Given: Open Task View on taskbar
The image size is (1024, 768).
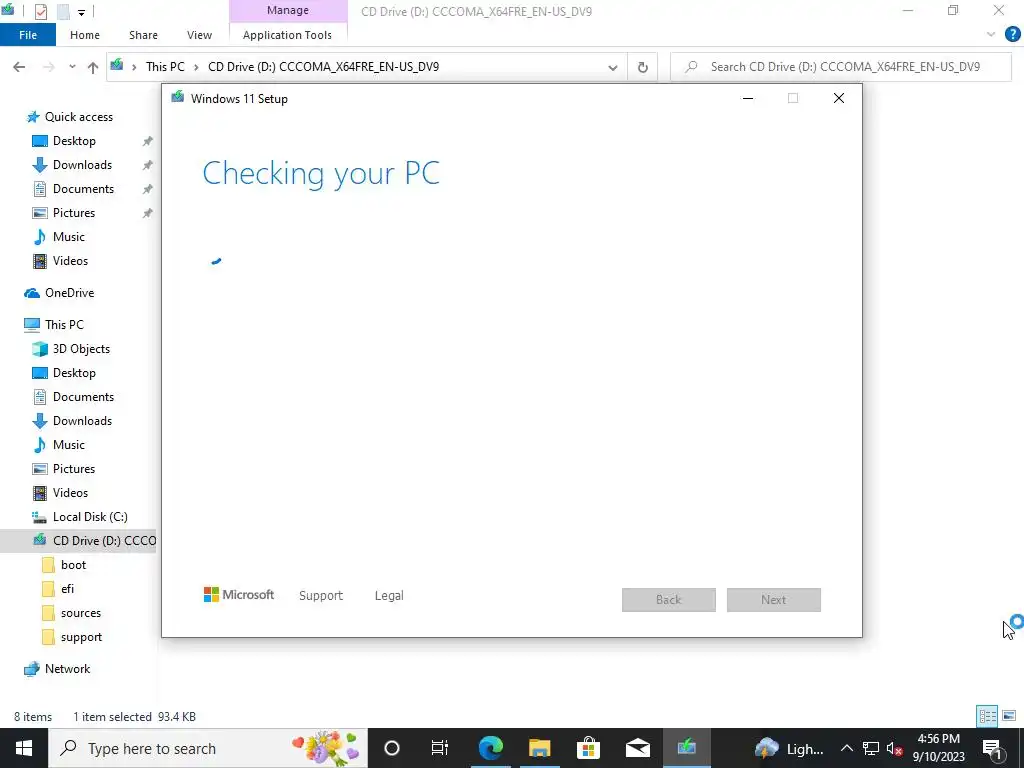Looking at the screenshot, I should 440,748.
